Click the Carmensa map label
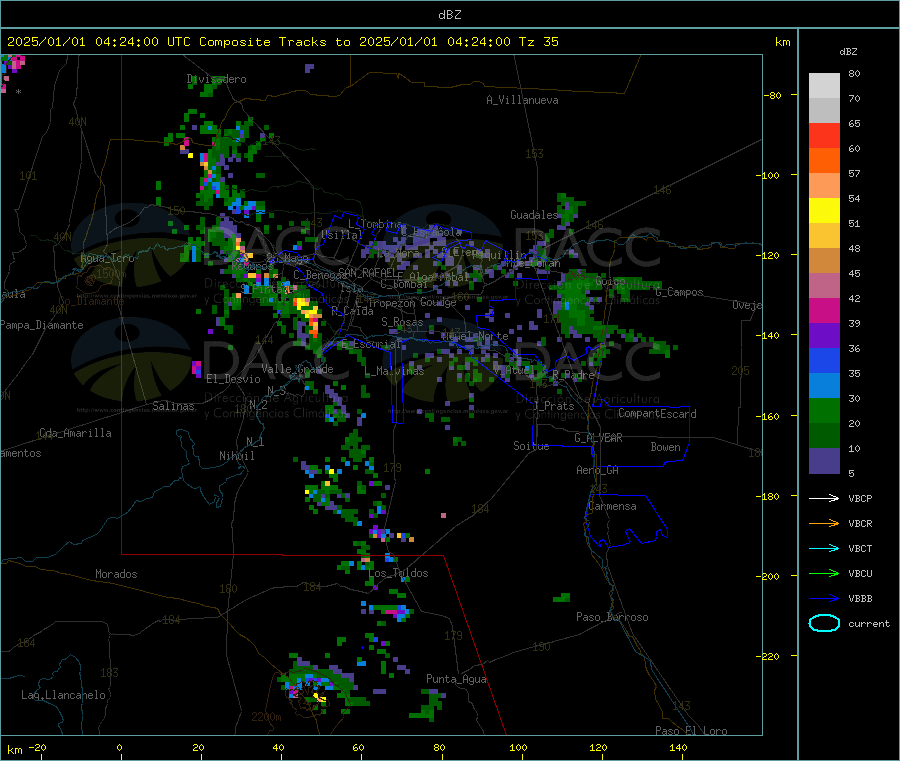Screen dimensions: 900x761 [x=612, y=506]
